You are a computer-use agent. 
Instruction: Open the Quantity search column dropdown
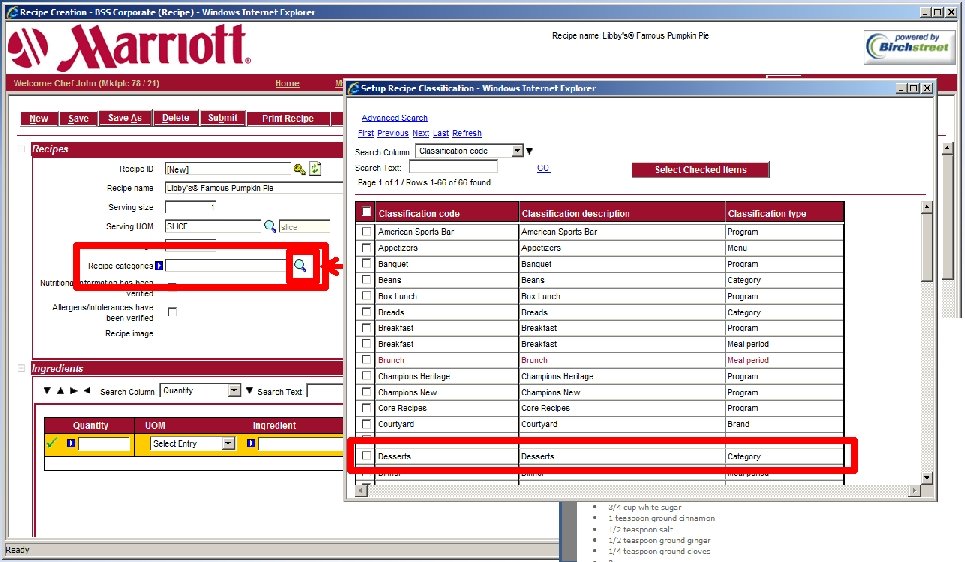(x=234, y=390)
